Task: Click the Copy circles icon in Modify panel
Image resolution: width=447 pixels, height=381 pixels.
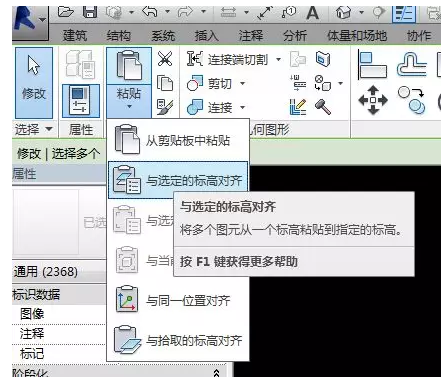Action: 412,100
